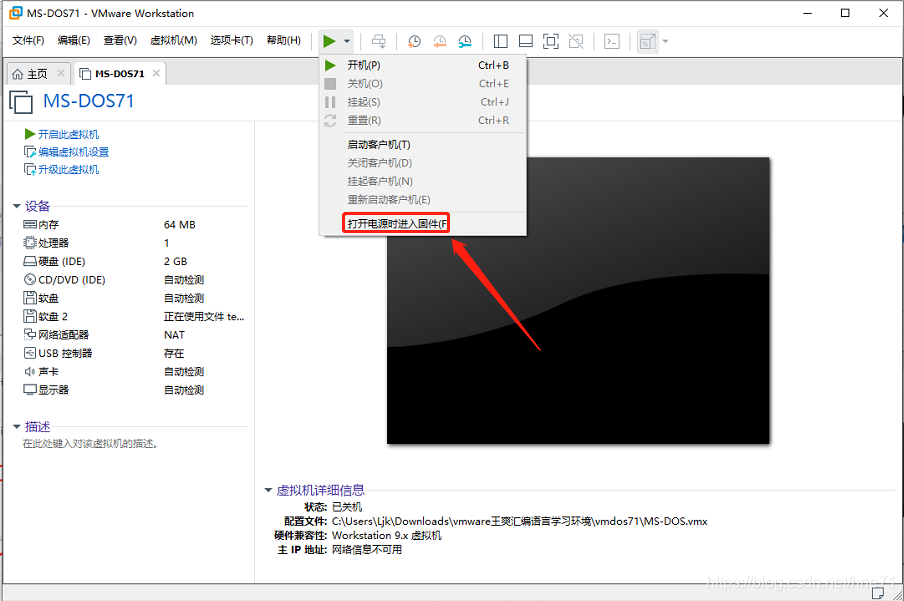The image size is (904, 601).
Task: Click the Unity mode toolbar icon
Action: (x=576, y=42)
